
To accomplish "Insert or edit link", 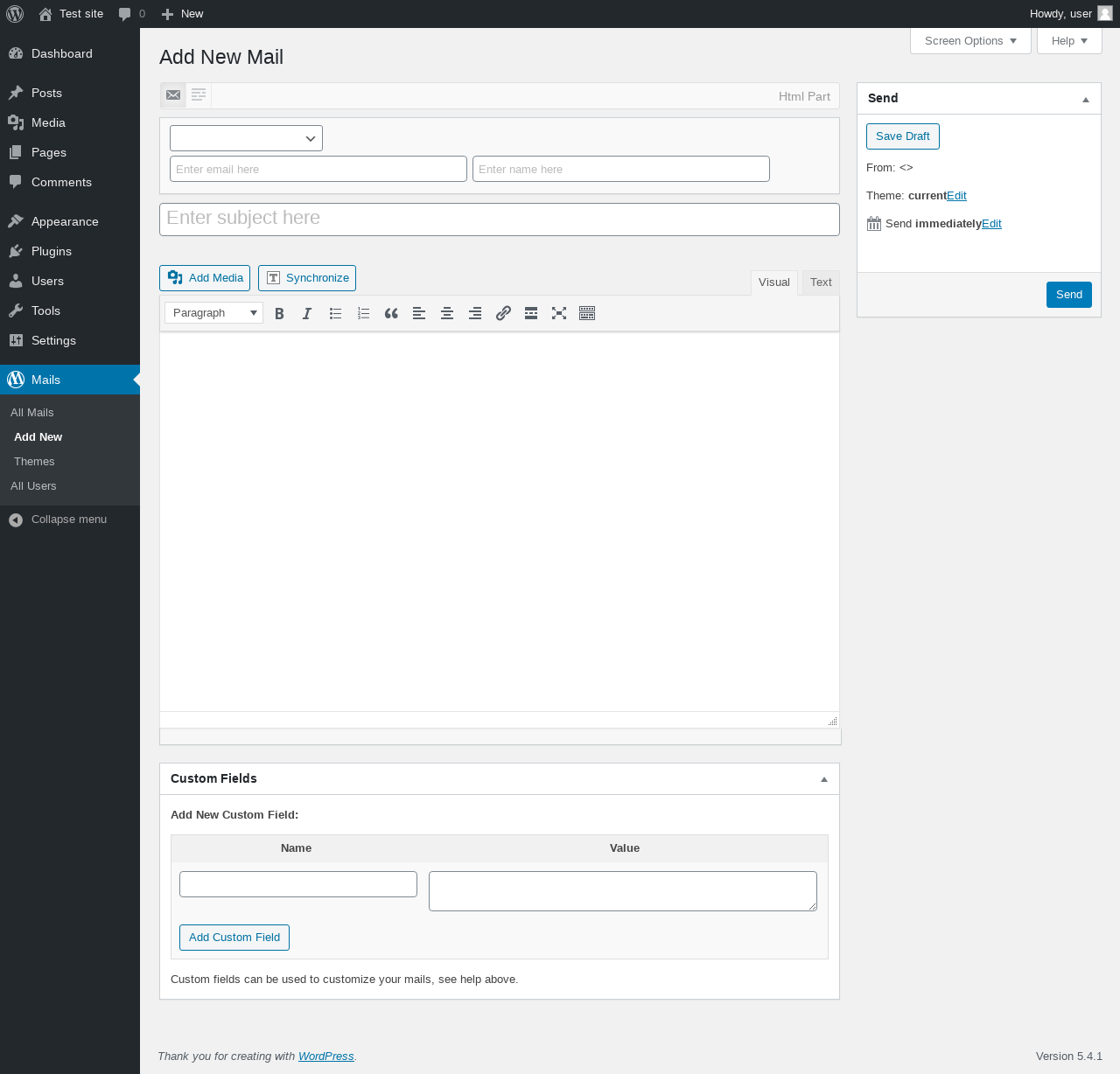I will coord(503,313).
